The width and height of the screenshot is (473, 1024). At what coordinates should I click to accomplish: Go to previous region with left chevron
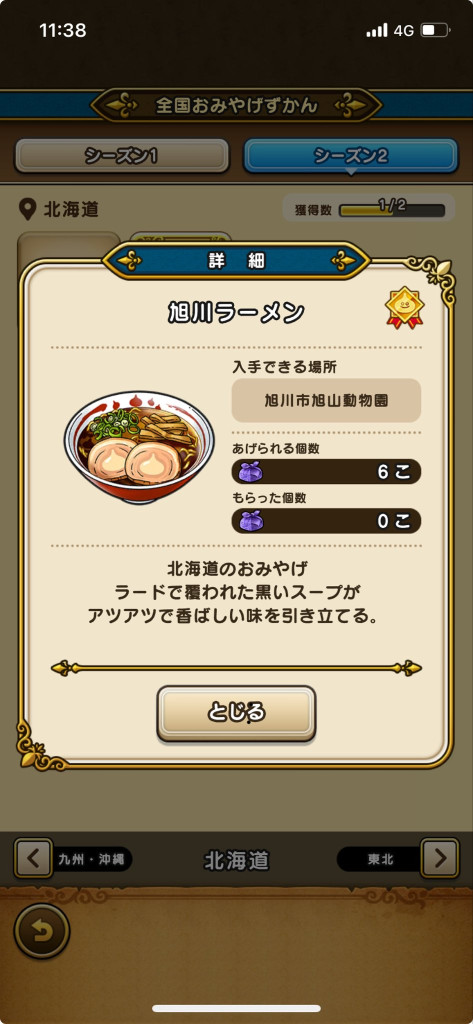tap(33, 858)
